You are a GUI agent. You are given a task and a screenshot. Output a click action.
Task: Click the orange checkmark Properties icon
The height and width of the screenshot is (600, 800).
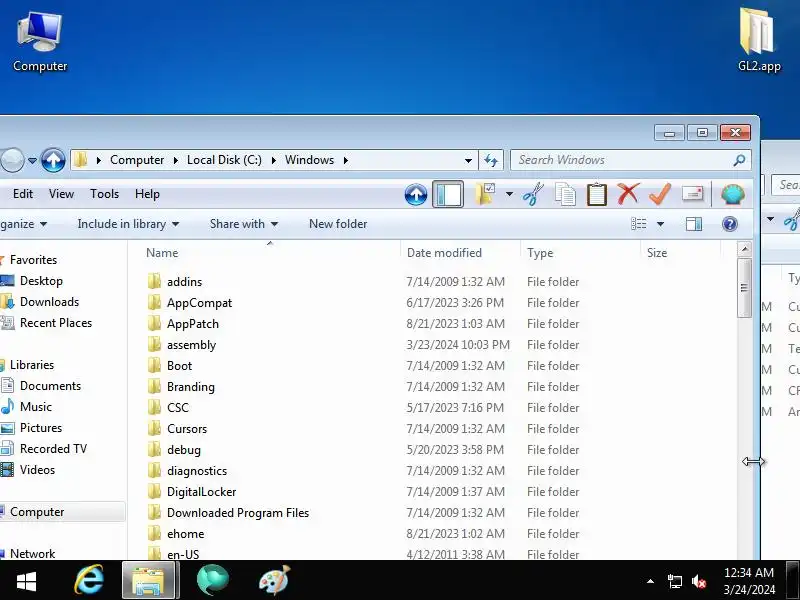click(x=660, y=194)
